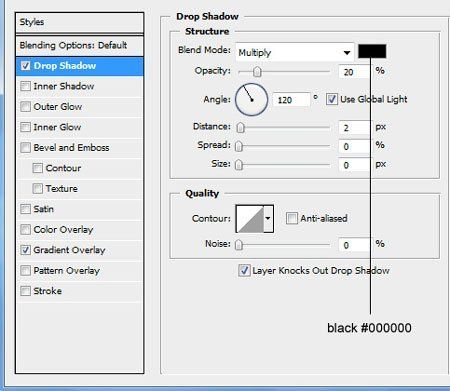Select the Satin style label

43,209
